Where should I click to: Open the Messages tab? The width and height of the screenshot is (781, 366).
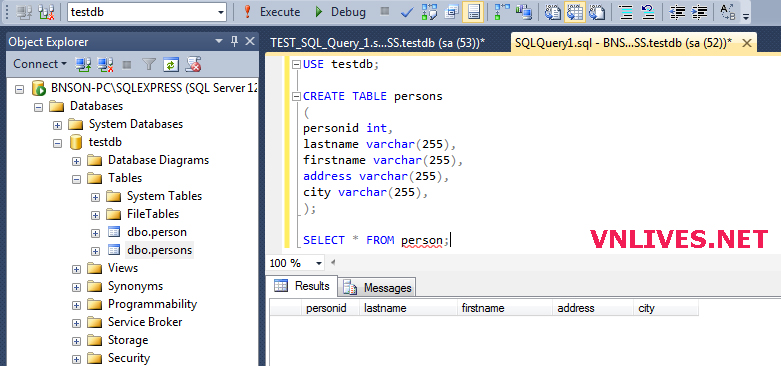pyautogui.click(x=378, y=287)
